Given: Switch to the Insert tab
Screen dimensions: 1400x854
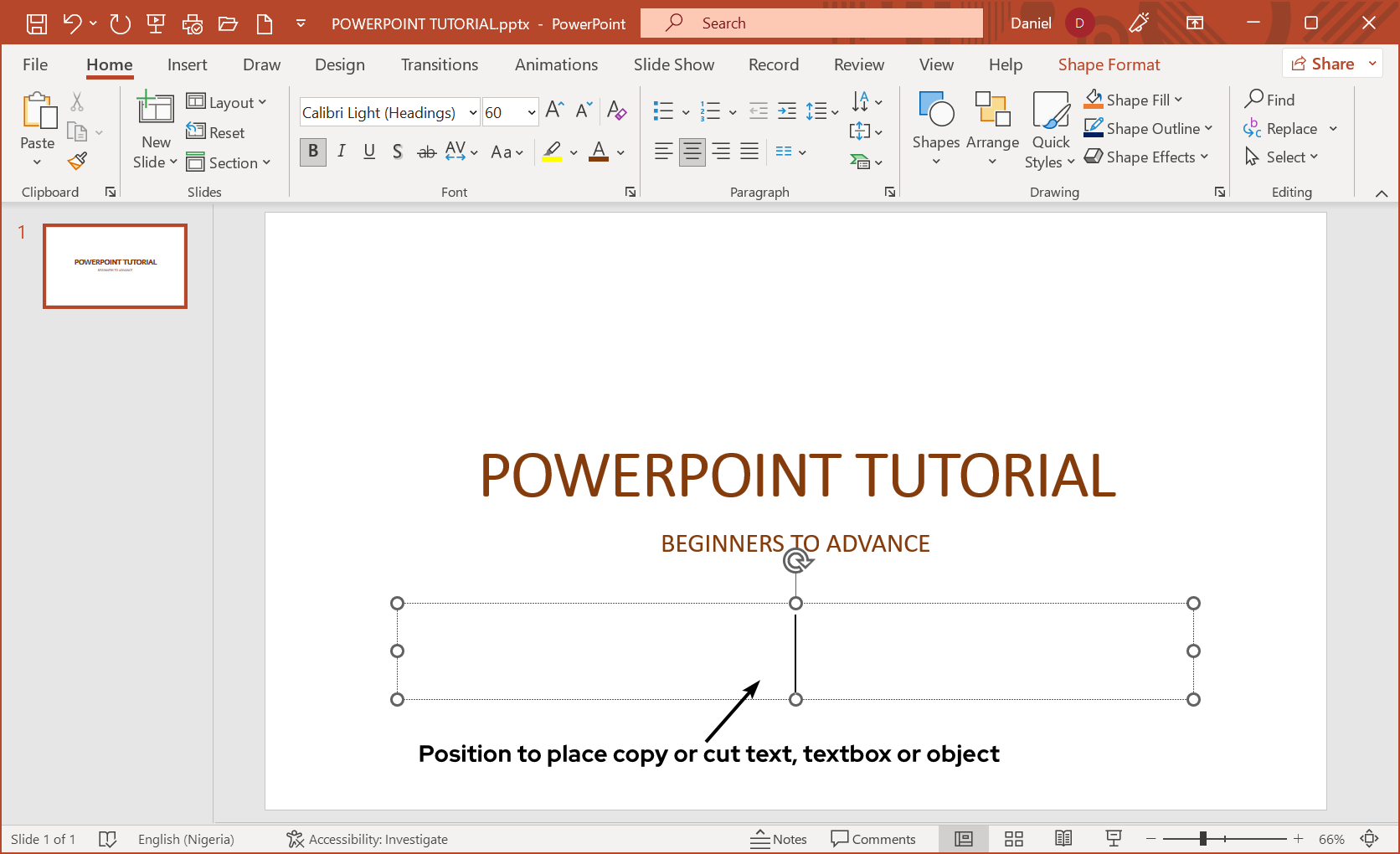Looking at the screenshot, I should [x=187, y=64].
